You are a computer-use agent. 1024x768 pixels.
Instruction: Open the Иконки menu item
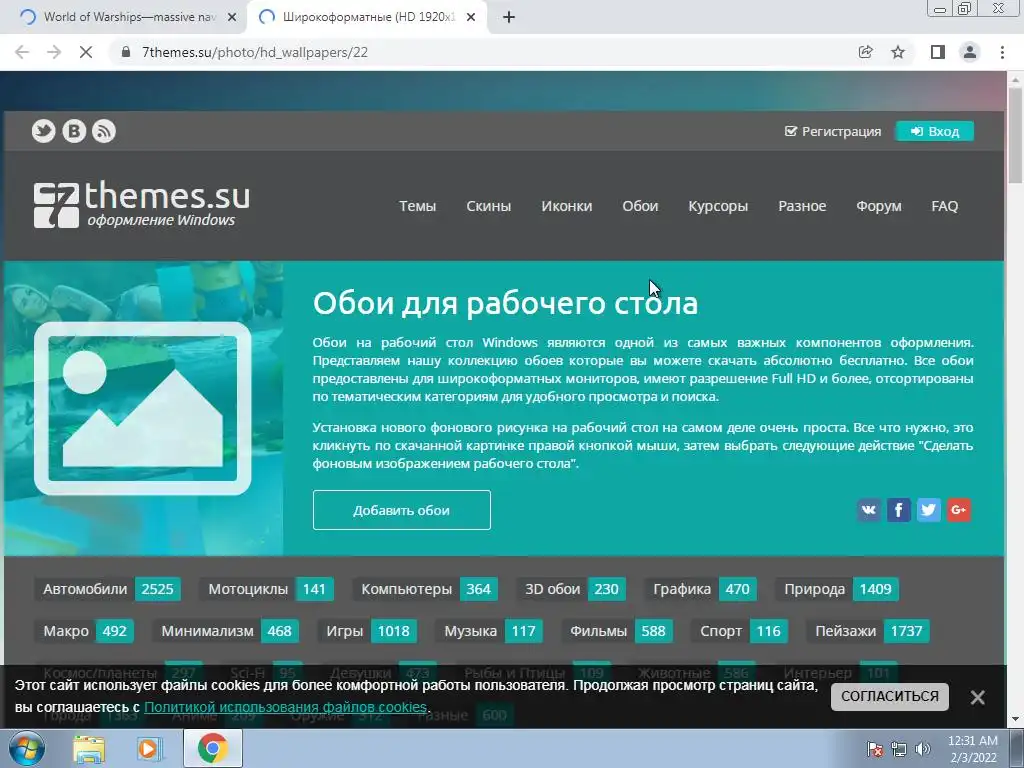click(x=567, y=206)
